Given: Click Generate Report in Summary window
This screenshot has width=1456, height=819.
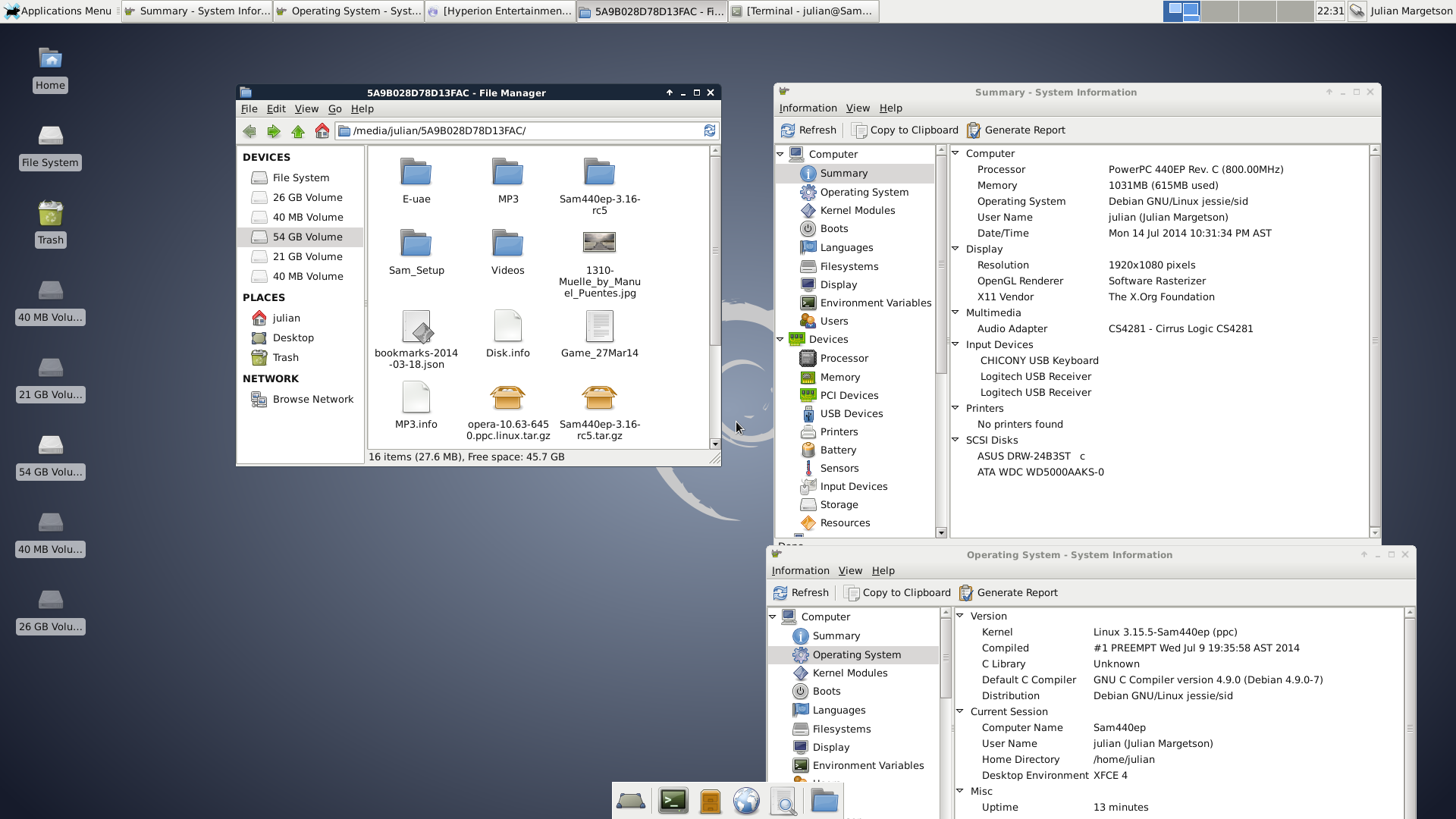Looking at the screenshot, I should [x=1015, y=130].
